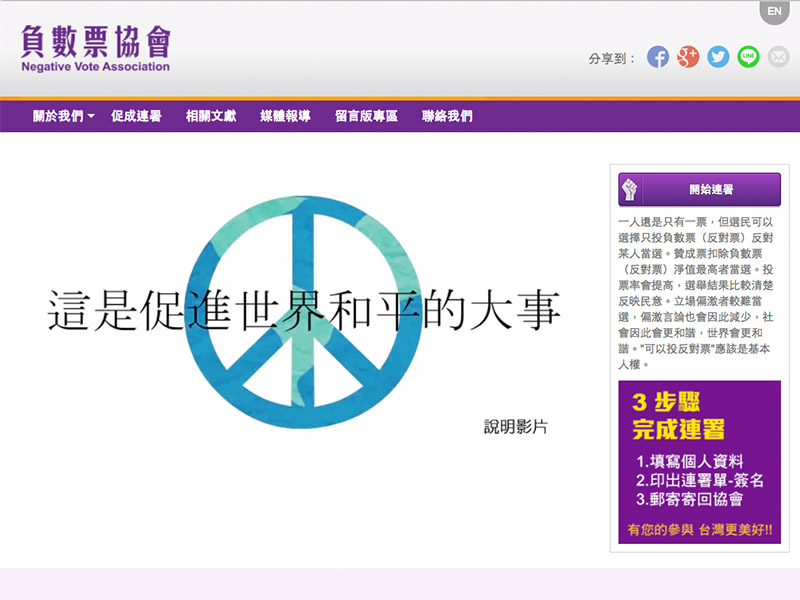Expand the 關於我們 dropdown menu

pos(56,115)
